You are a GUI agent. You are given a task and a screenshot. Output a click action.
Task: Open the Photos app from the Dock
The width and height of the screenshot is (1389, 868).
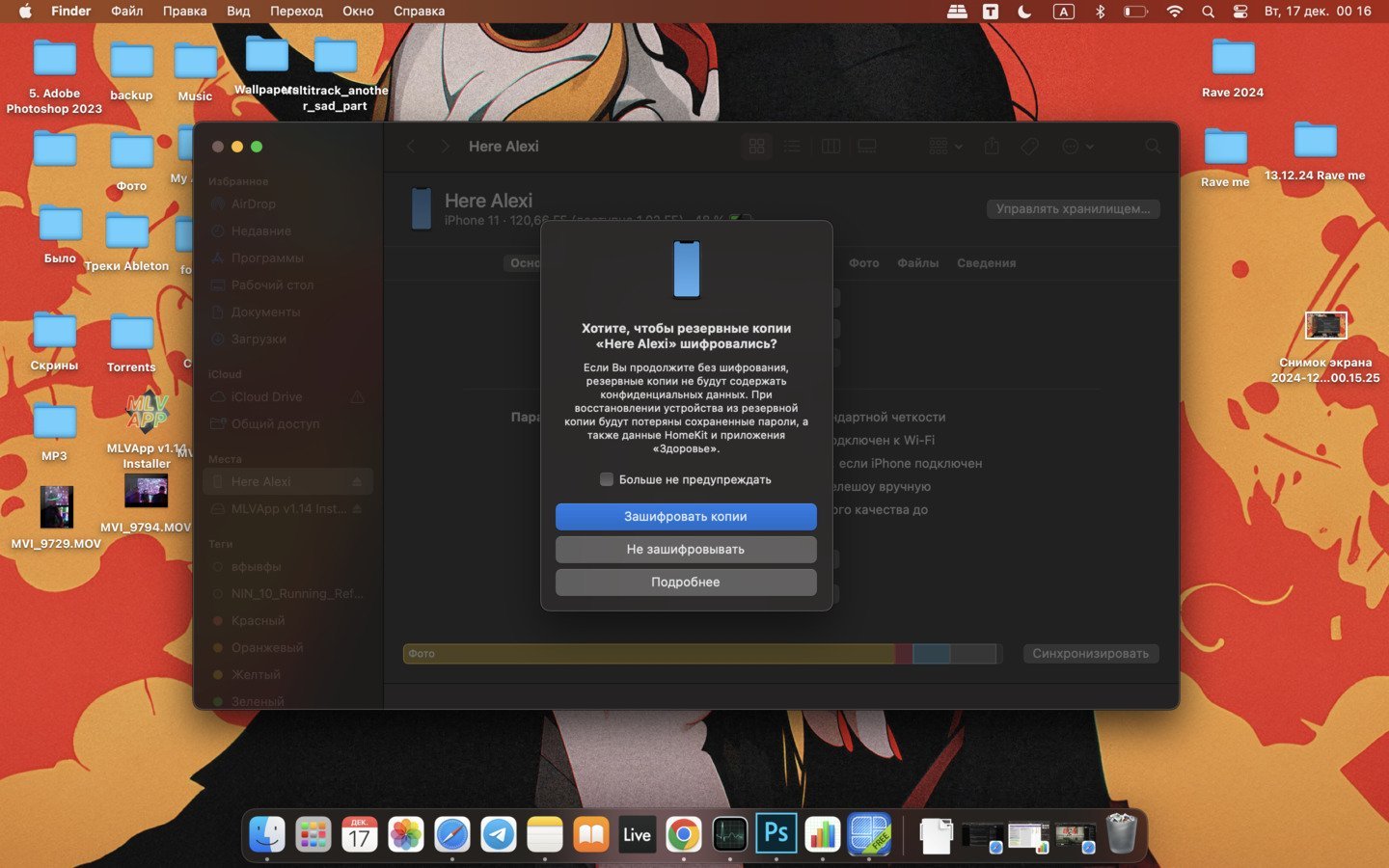pos(406,835)
